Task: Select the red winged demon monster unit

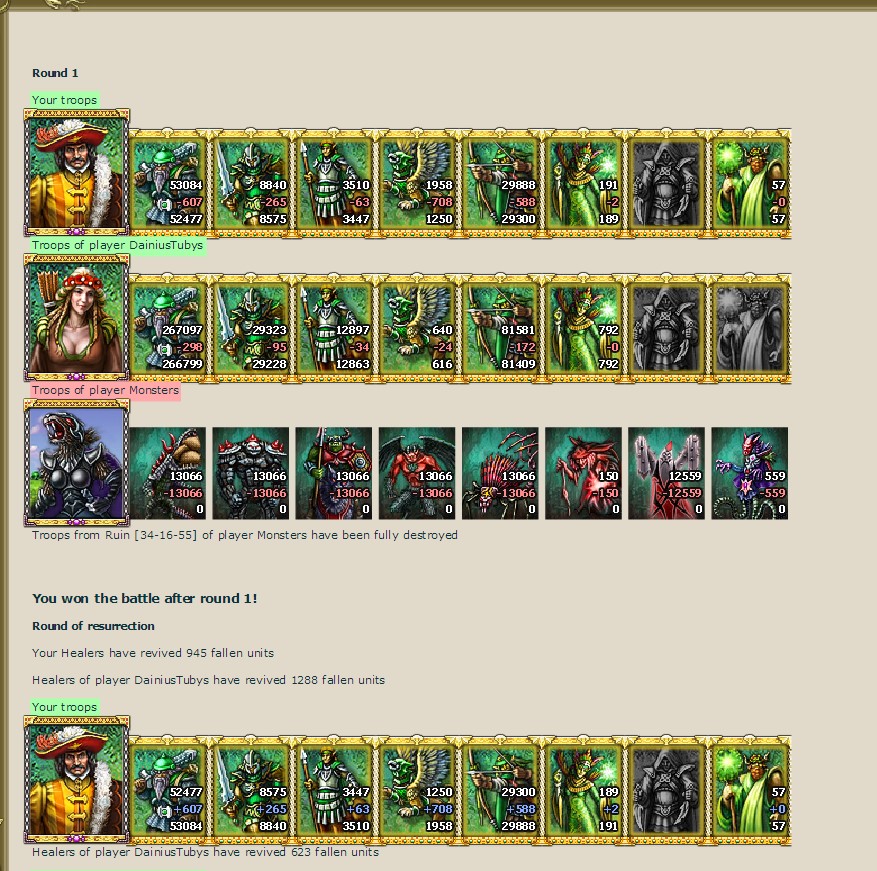Action: (417, 473)
